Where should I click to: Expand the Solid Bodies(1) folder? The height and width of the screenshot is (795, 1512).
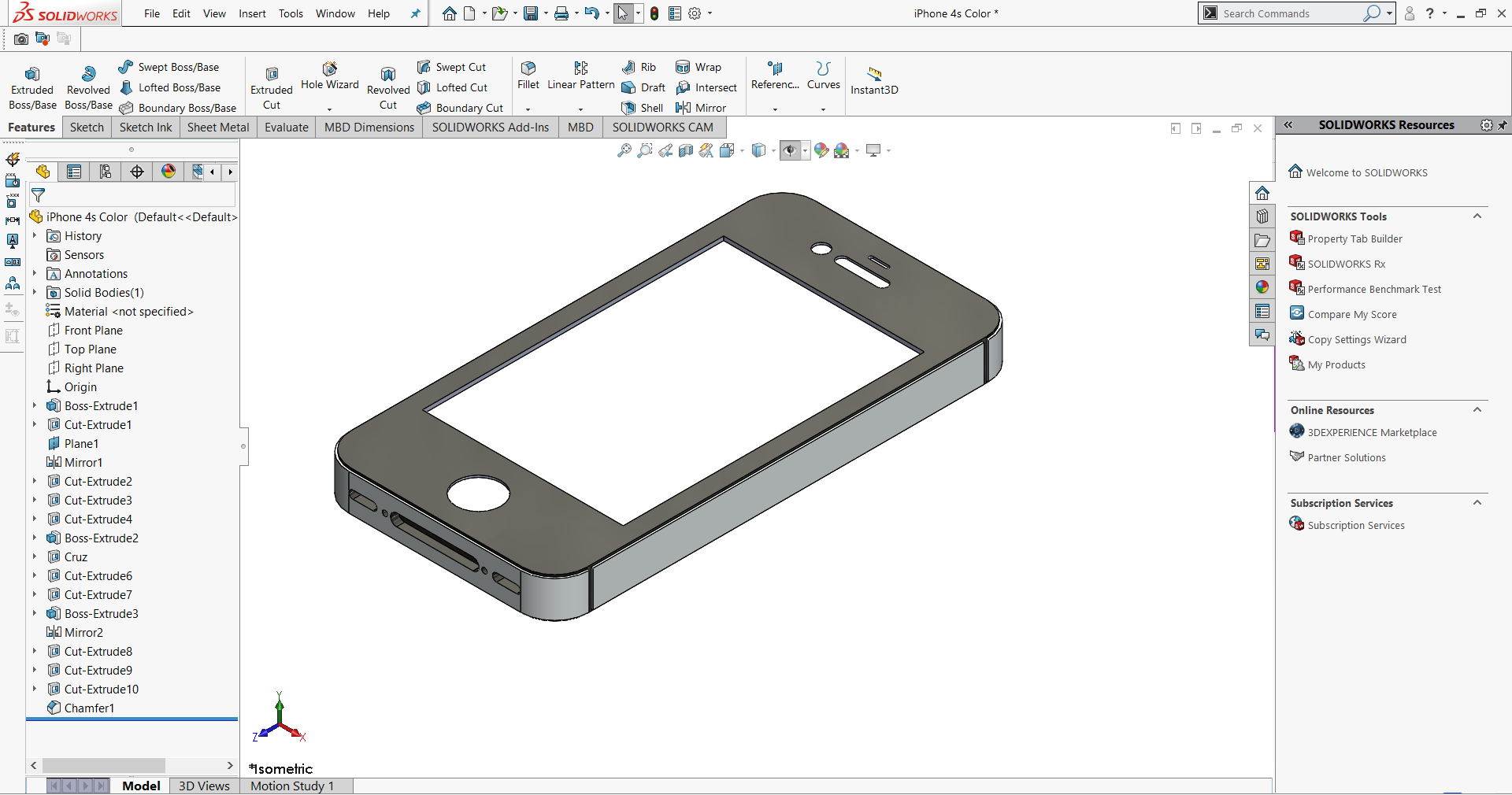pos(35,292)
